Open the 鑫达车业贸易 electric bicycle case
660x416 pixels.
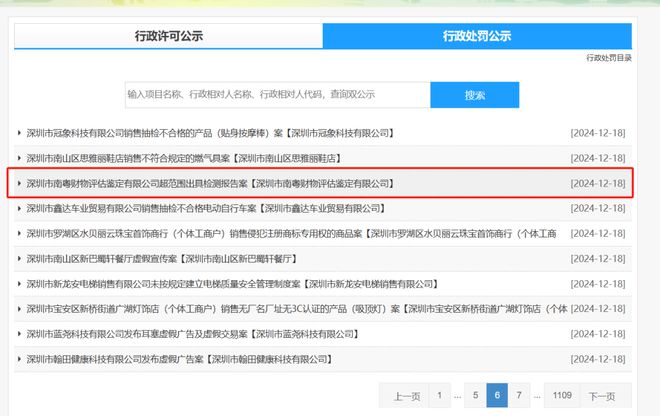tap(206, 208)
